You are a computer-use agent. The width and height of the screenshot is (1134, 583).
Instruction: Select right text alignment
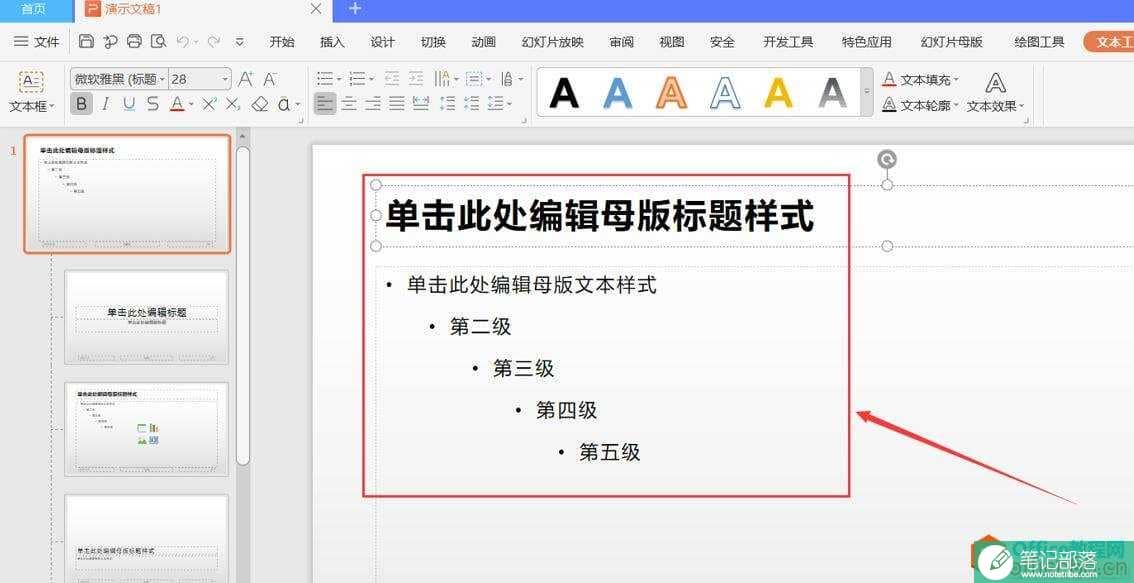[x=372, y=104]
